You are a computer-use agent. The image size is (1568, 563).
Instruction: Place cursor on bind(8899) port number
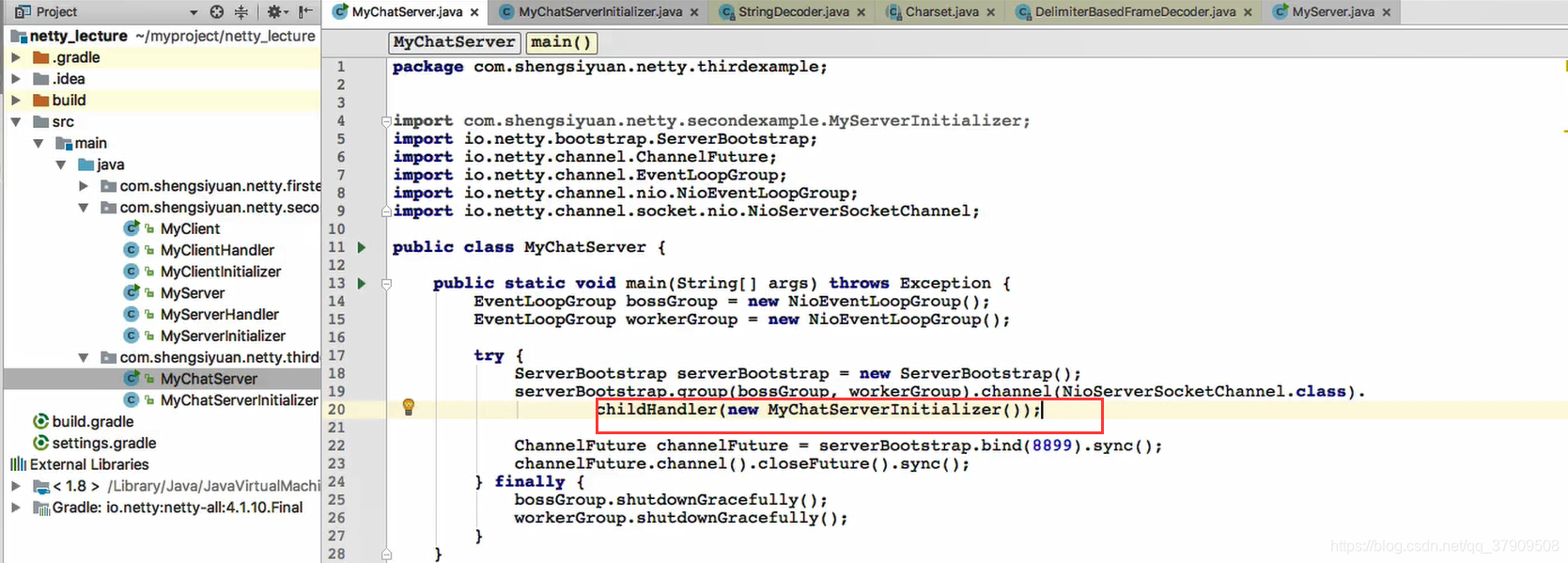pyautogui.click(x=1052, y=446)
